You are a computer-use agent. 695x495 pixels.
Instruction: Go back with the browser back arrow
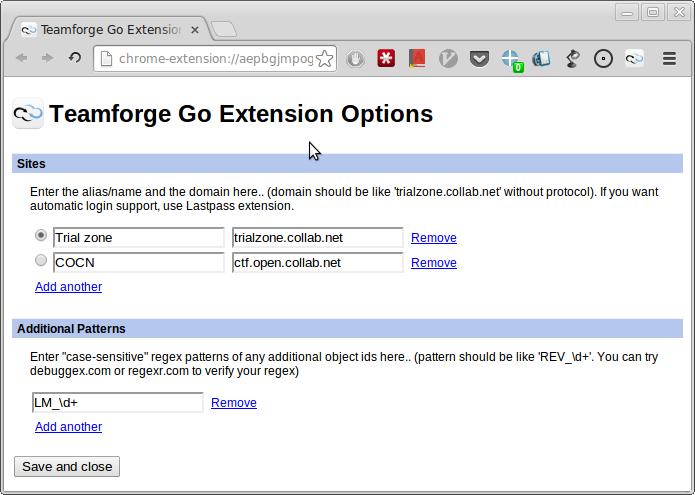(21, 58)
